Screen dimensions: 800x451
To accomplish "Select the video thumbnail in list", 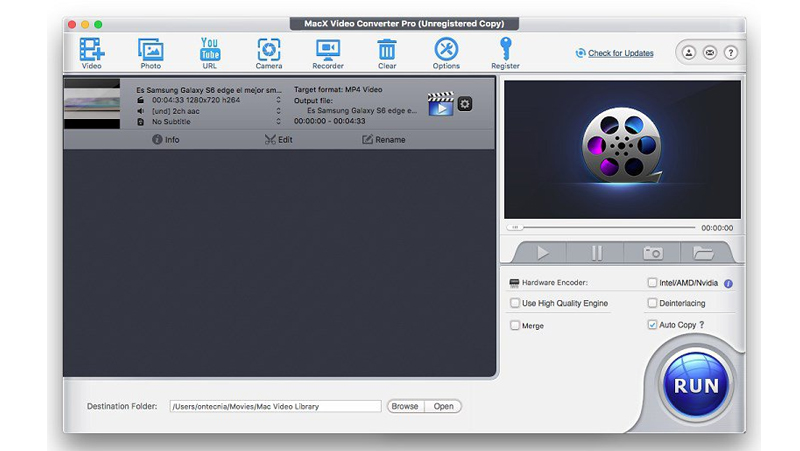I will click(x=92, y=104).
